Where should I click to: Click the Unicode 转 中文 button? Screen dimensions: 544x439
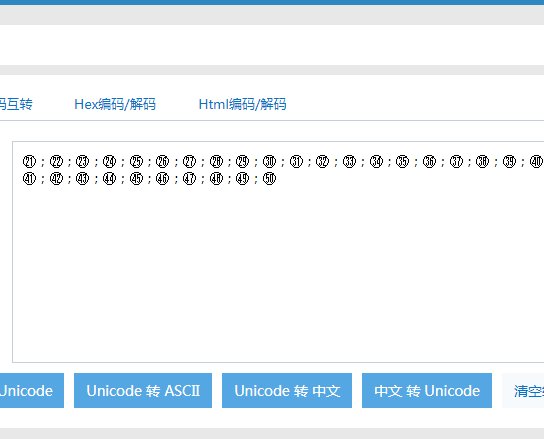click(287, 390)
